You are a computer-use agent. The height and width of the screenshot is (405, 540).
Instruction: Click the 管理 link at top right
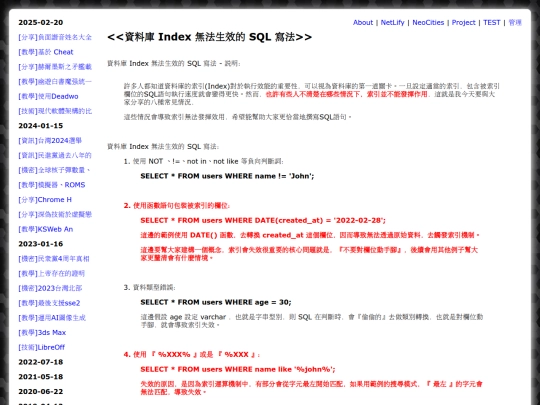coord(515,22)
